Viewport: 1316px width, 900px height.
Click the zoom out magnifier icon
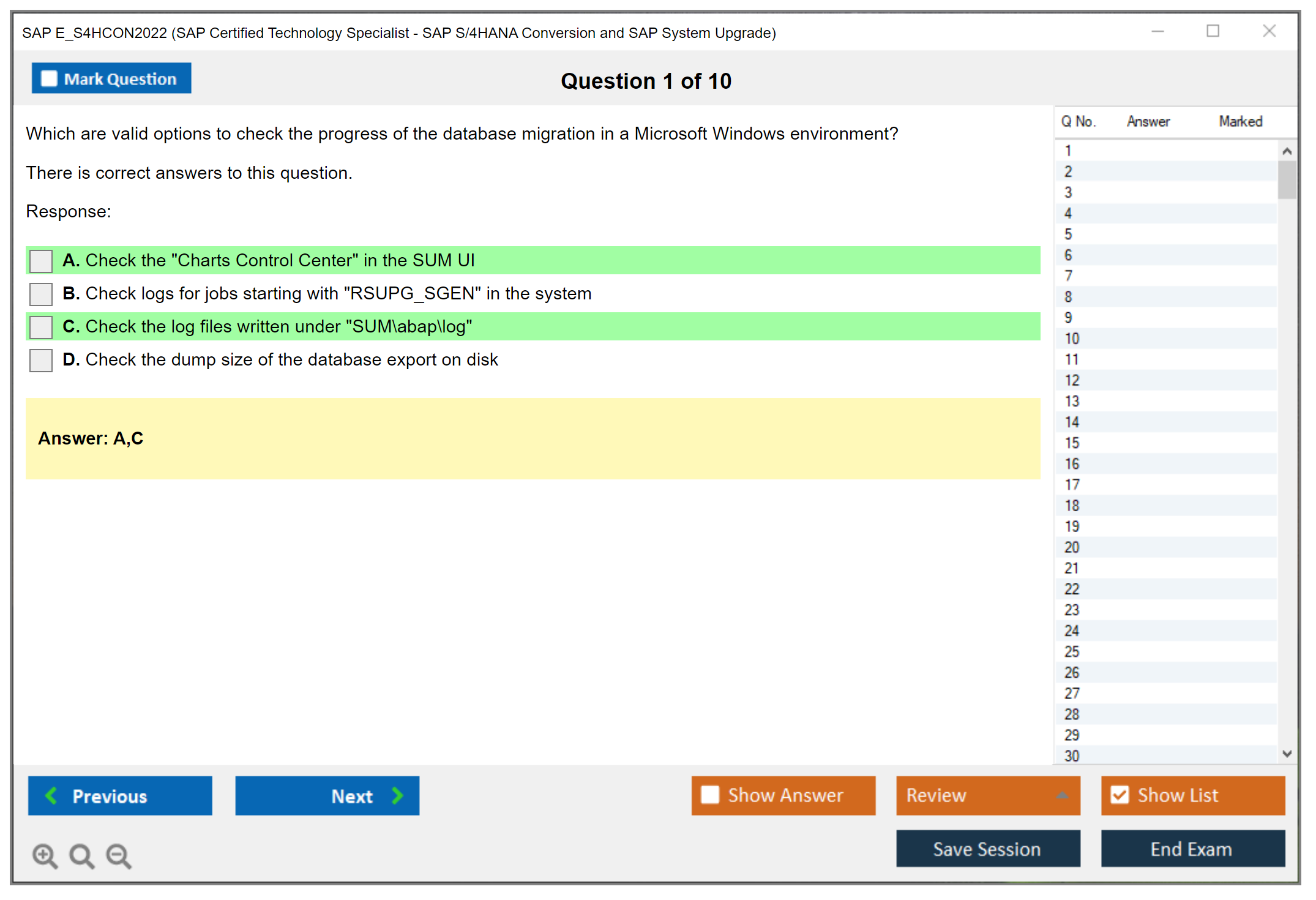pos(119,855)
